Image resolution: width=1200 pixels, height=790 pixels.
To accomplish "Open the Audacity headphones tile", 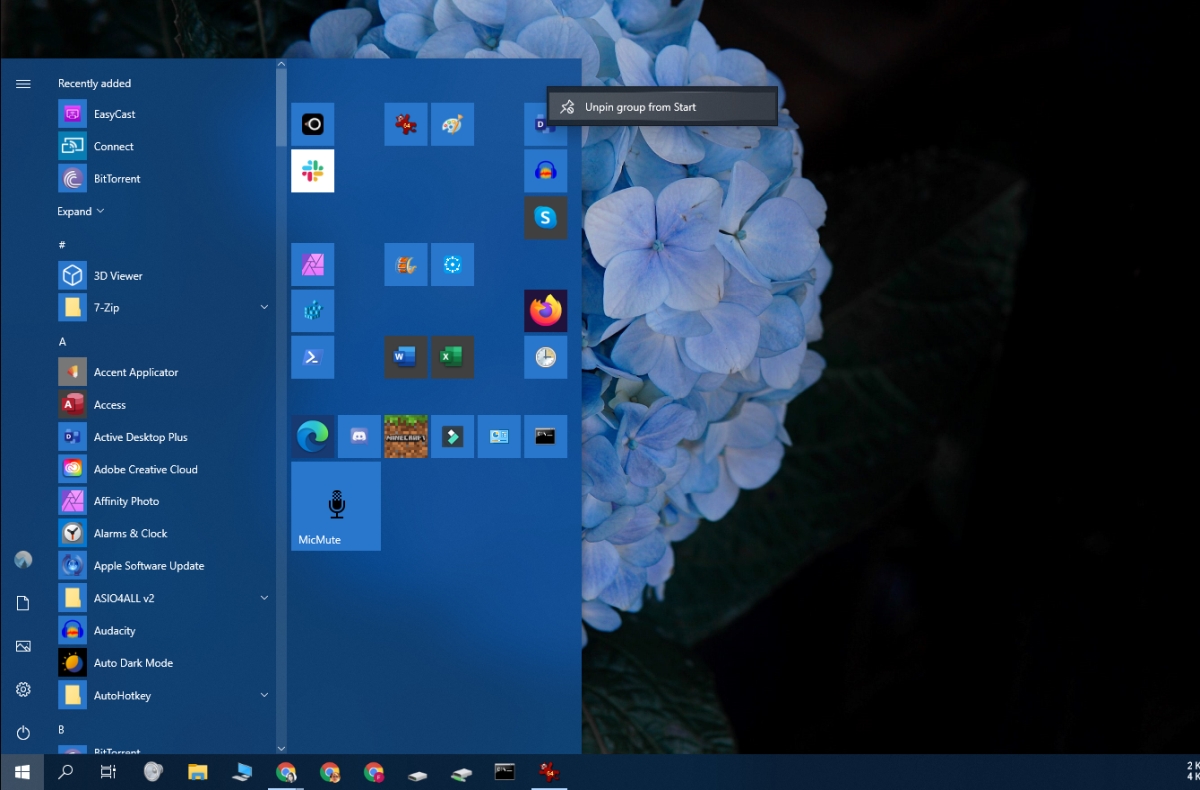I will click(x=545, y=171).
